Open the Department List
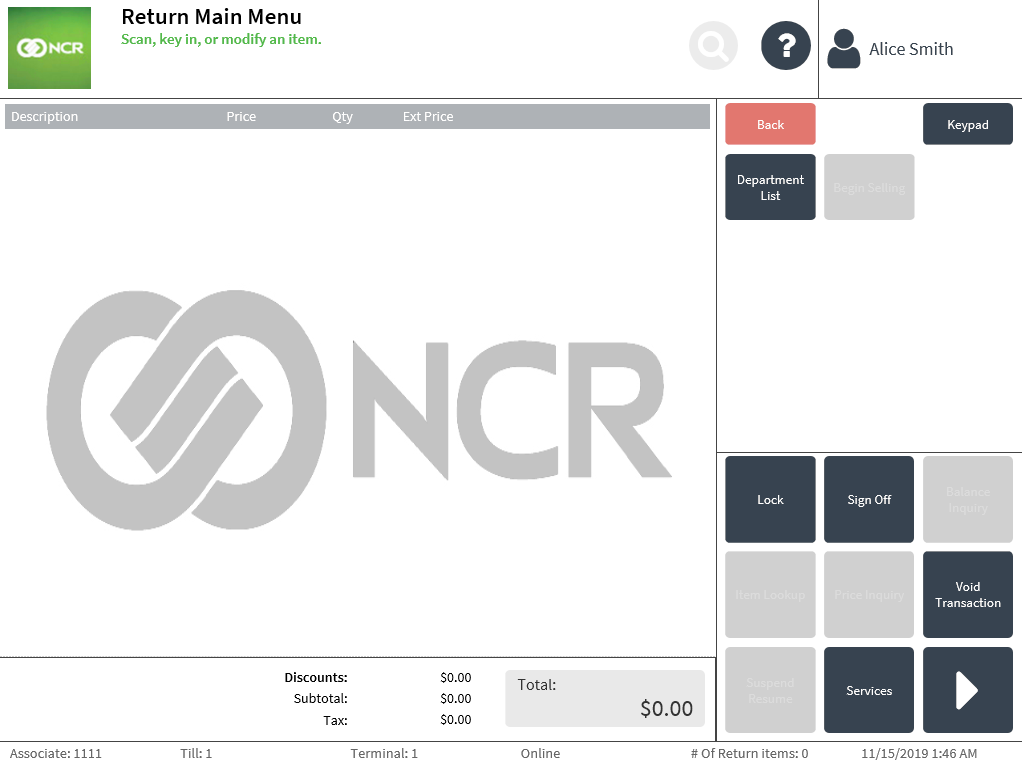This screenshot has width=1022, height=764. click(770, 187)
